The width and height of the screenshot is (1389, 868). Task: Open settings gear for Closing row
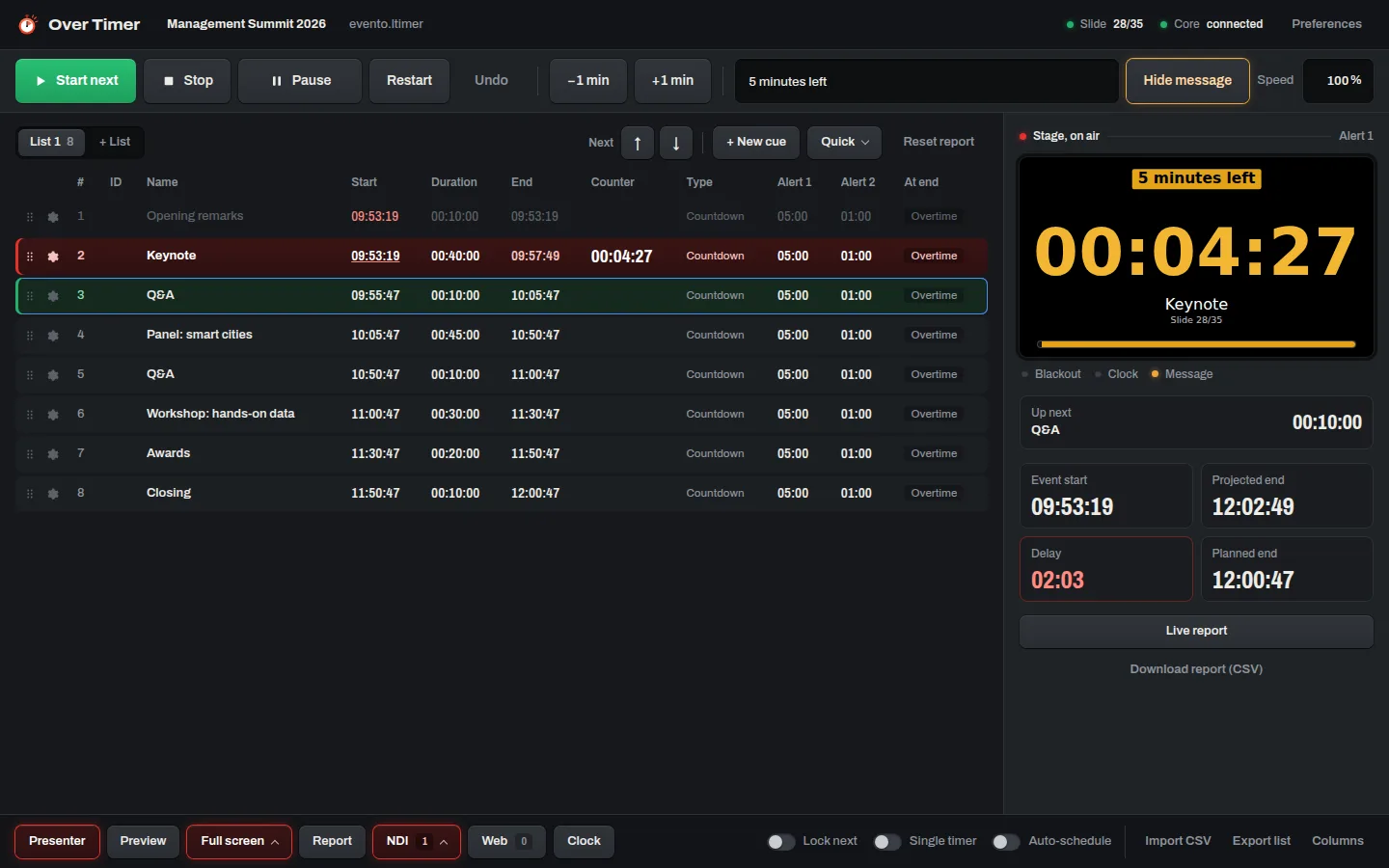pos(53,494)
